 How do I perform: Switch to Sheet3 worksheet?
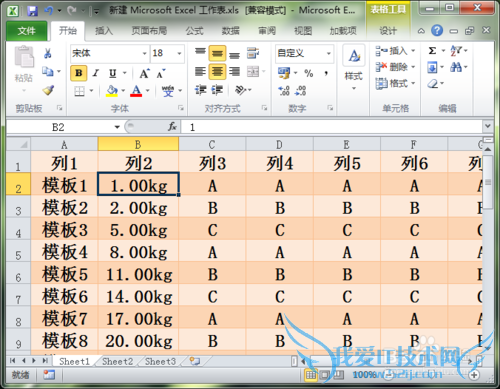tap(160, 362)
